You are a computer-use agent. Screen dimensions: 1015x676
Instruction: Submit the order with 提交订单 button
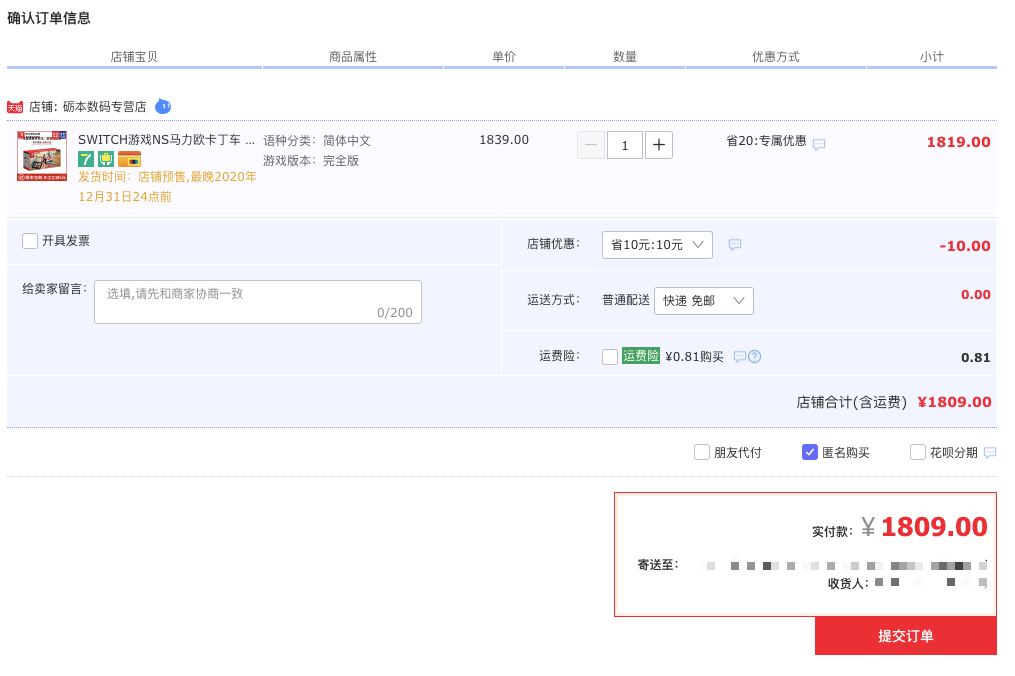coord(906,636)
